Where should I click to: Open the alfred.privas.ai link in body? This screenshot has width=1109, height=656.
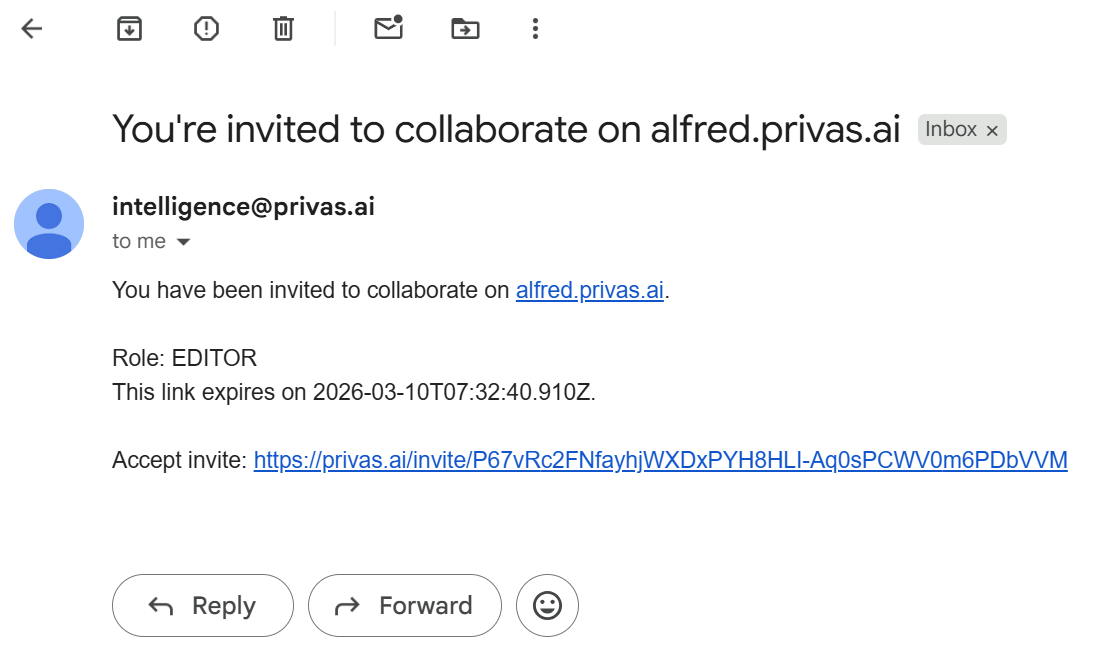589,290
